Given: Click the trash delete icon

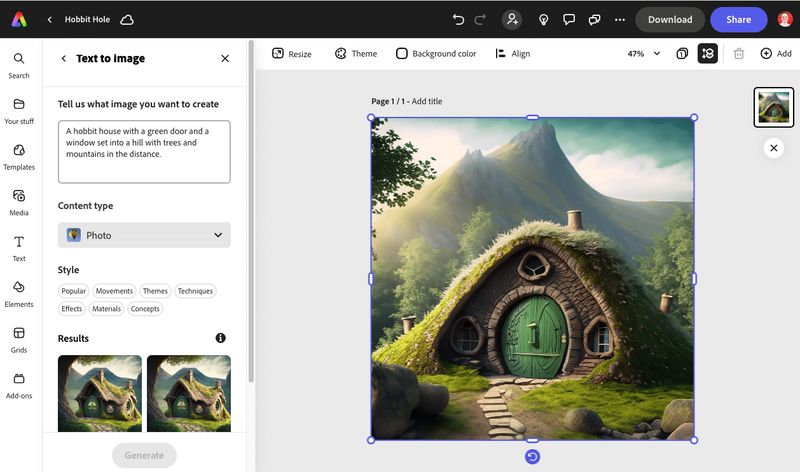Looking at the screenshot, I should click(738, 54).
